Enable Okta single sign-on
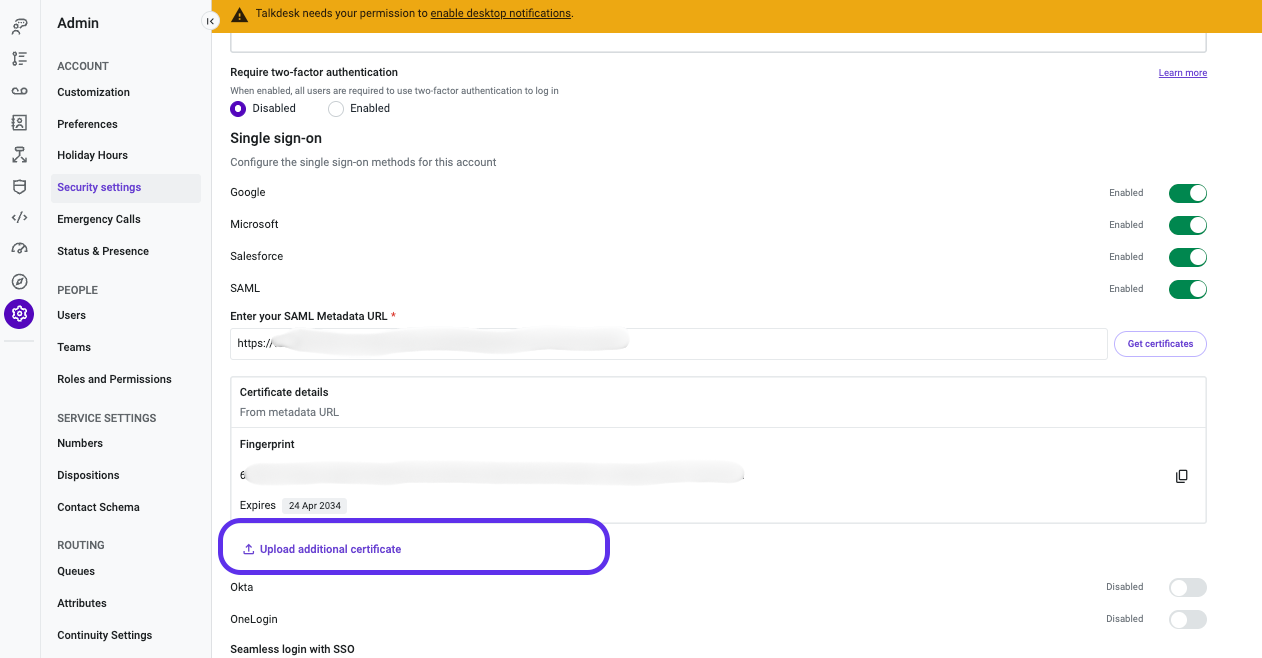Screen dimensions: 1262x658 coord(1188,588)
